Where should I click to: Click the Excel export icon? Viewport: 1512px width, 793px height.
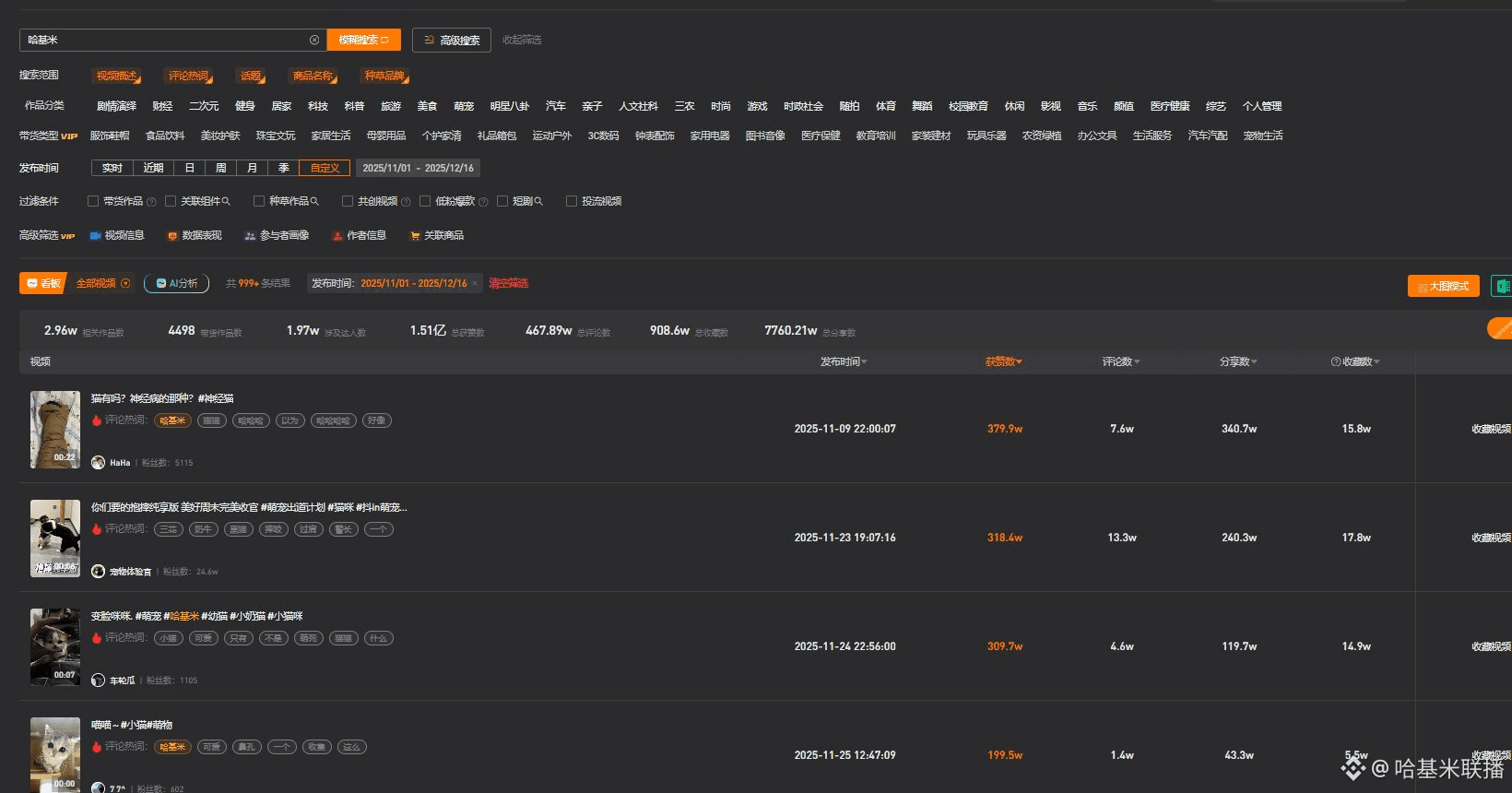click(1502, 287)
